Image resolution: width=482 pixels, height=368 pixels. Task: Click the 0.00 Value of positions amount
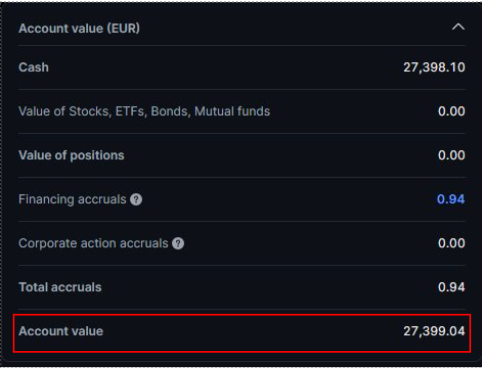tap(451, 155)
